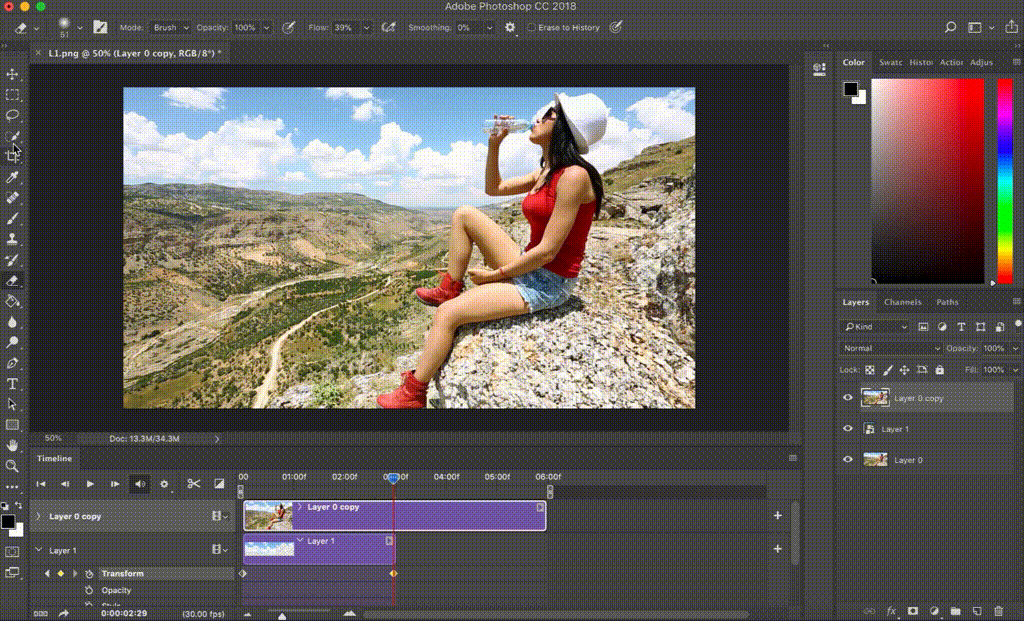Open the Paths tab
The height and width of the screenshot is (621, 1024).
[x=947, y=302]
